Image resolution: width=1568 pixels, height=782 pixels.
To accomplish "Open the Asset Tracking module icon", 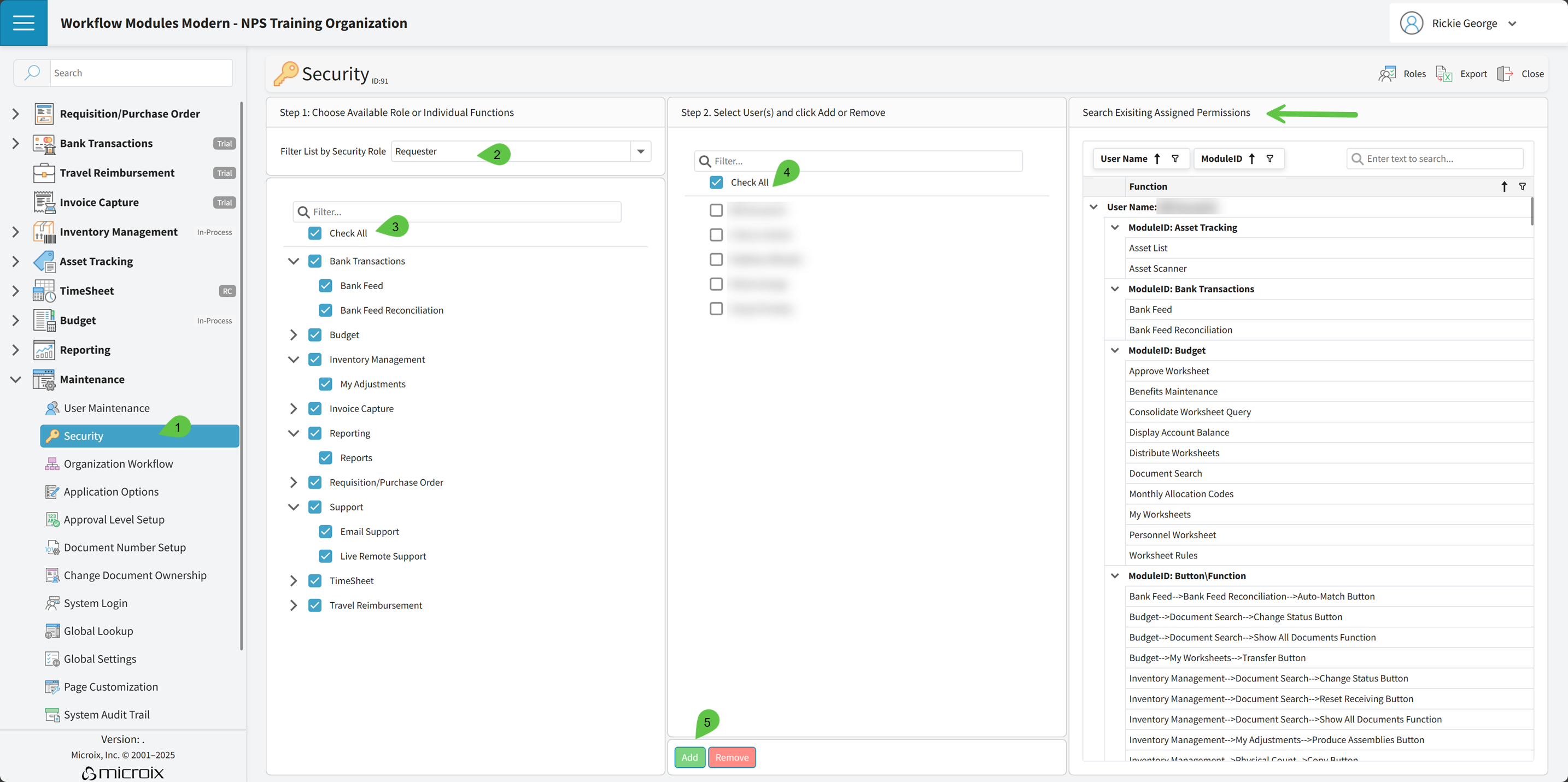I will (44, 261).
